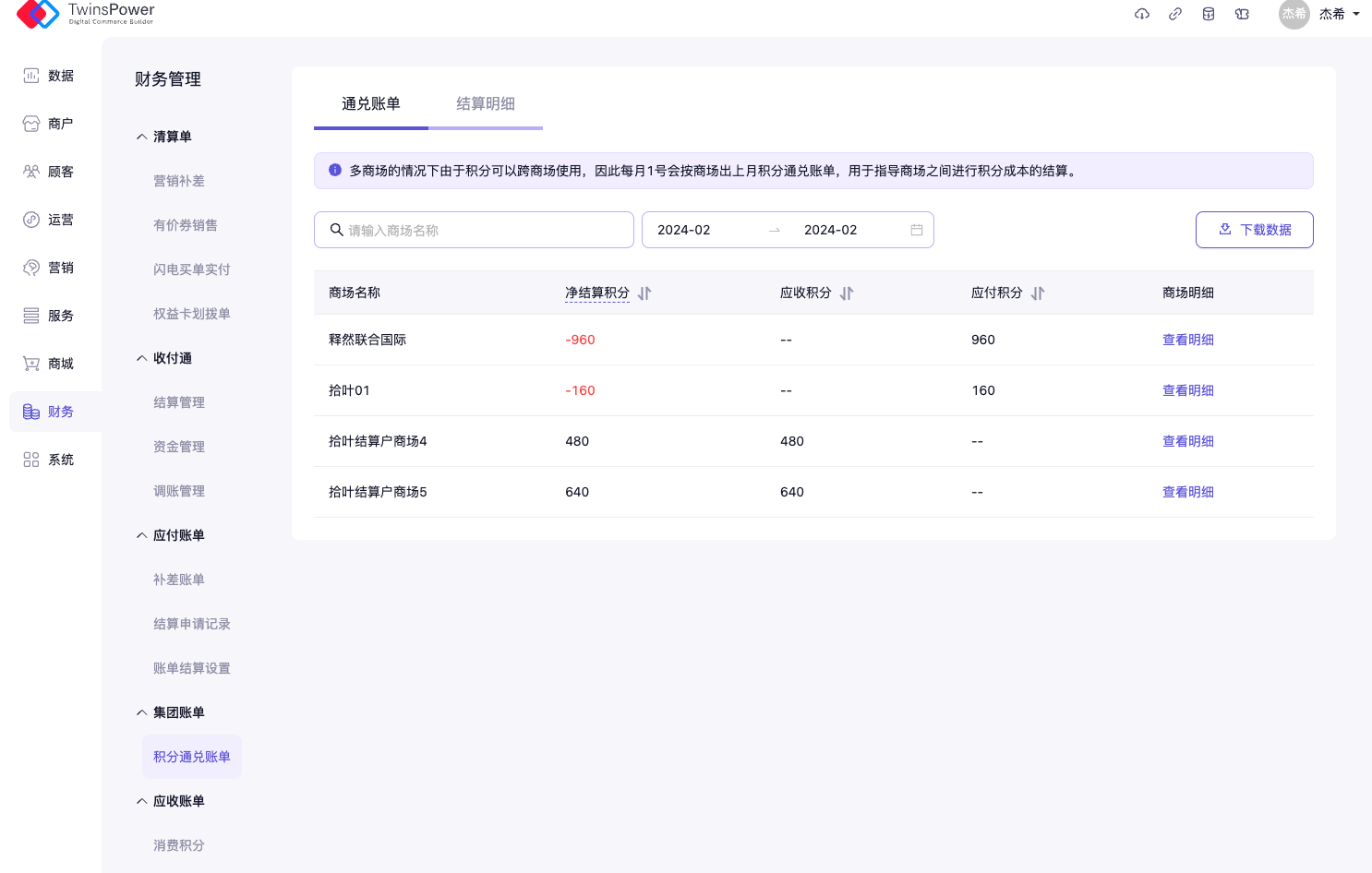Switch to the 结算明细 tab
Screen dimensions: 1372x873
pos(486,103)
